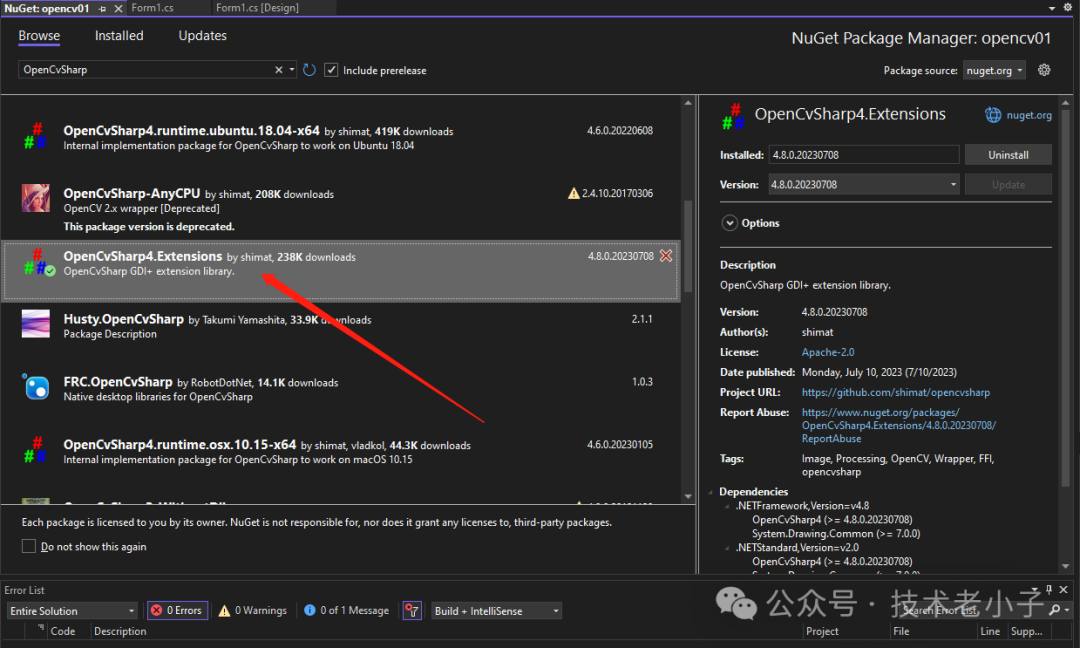Toggle Include prerelease checkbox
1080x648 pixels.
pyautogui.click(x=331, y=70)
